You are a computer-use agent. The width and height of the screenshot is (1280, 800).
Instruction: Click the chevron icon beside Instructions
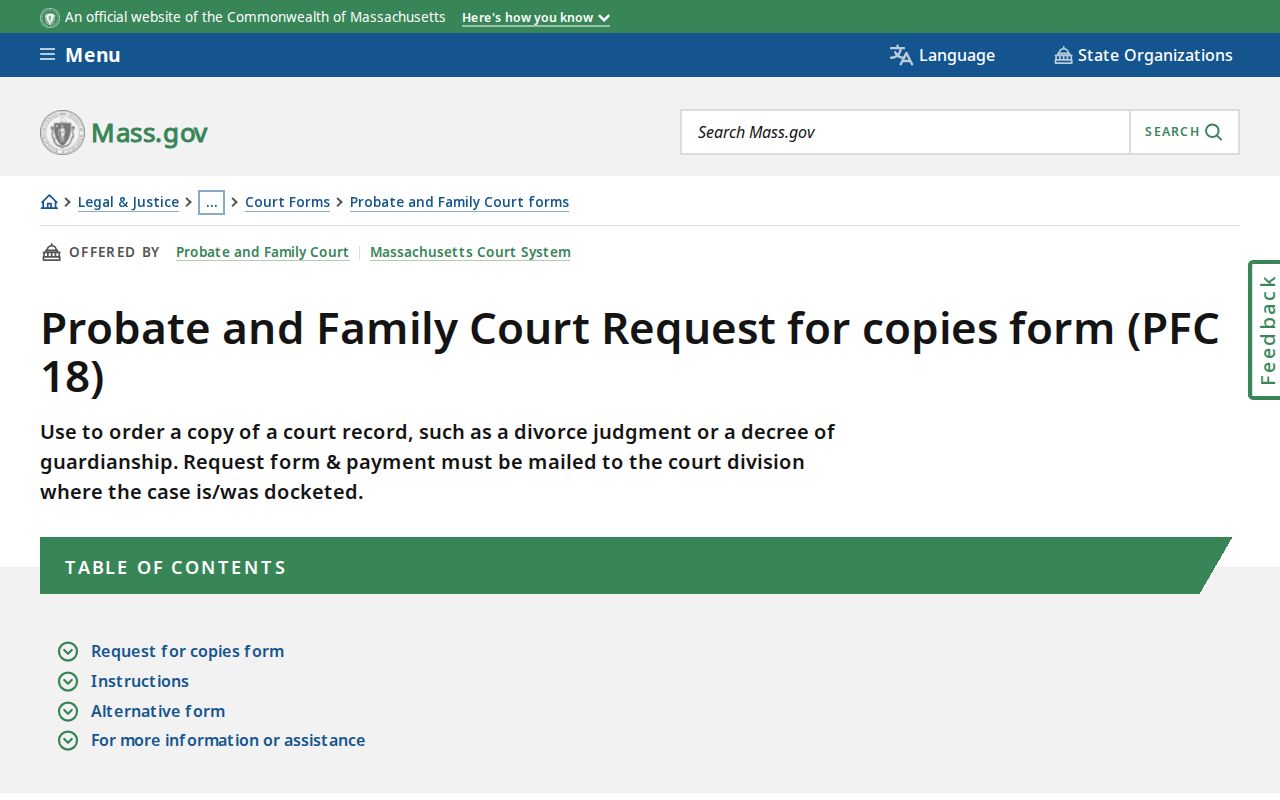68,682
